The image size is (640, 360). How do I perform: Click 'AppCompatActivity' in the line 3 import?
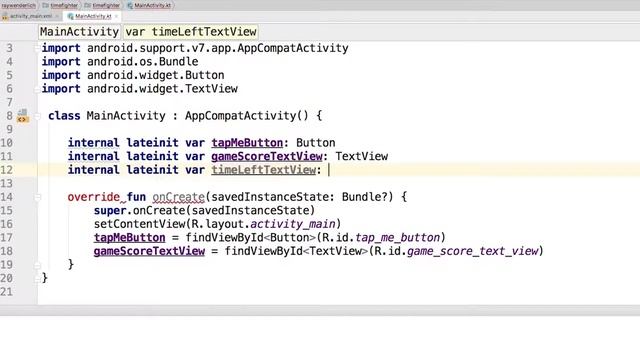[x=293, y=48]
